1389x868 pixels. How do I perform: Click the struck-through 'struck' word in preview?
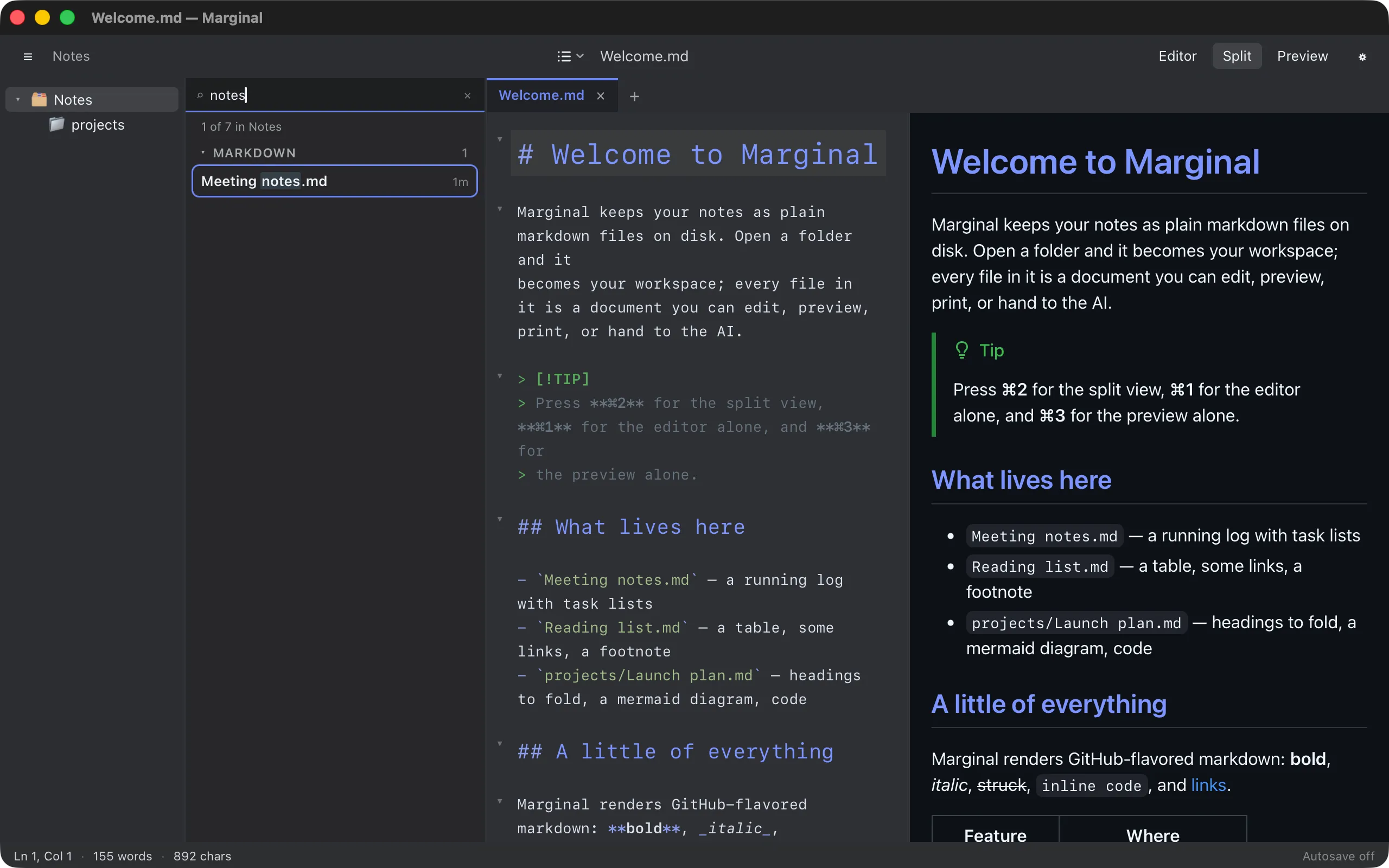pos(1002,785)
